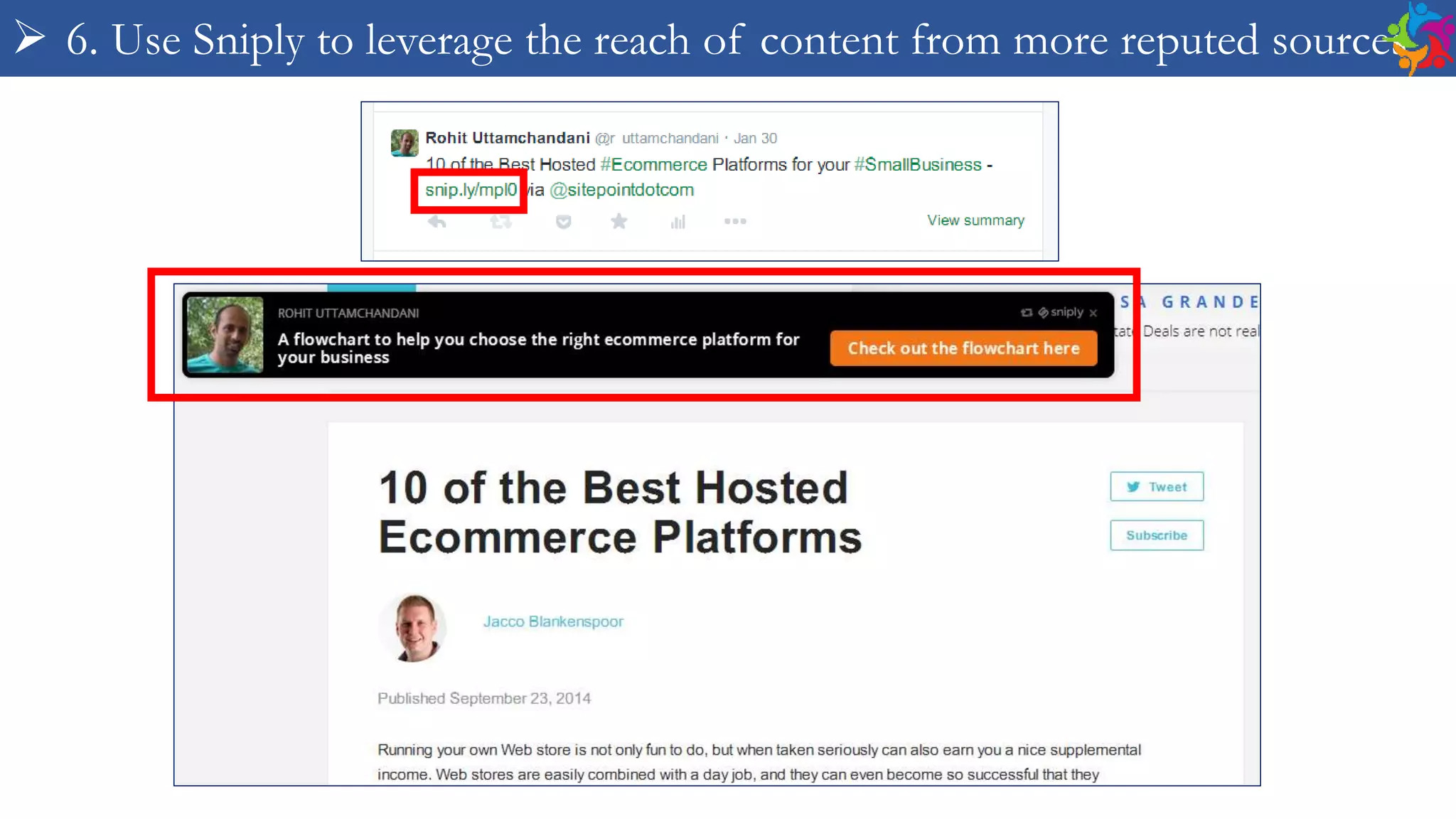Open Rohit Uttamchandani's tweet avatar
Screen dimensions: 1456x819
pyautogui.click(x=405, y=142)
